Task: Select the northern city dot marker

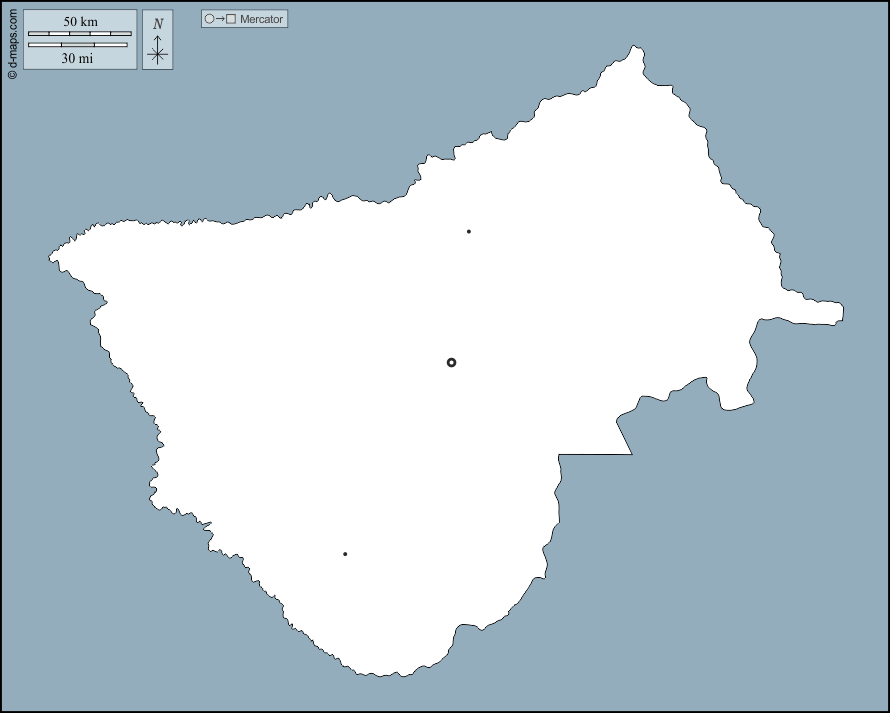Action: [468, 232]
